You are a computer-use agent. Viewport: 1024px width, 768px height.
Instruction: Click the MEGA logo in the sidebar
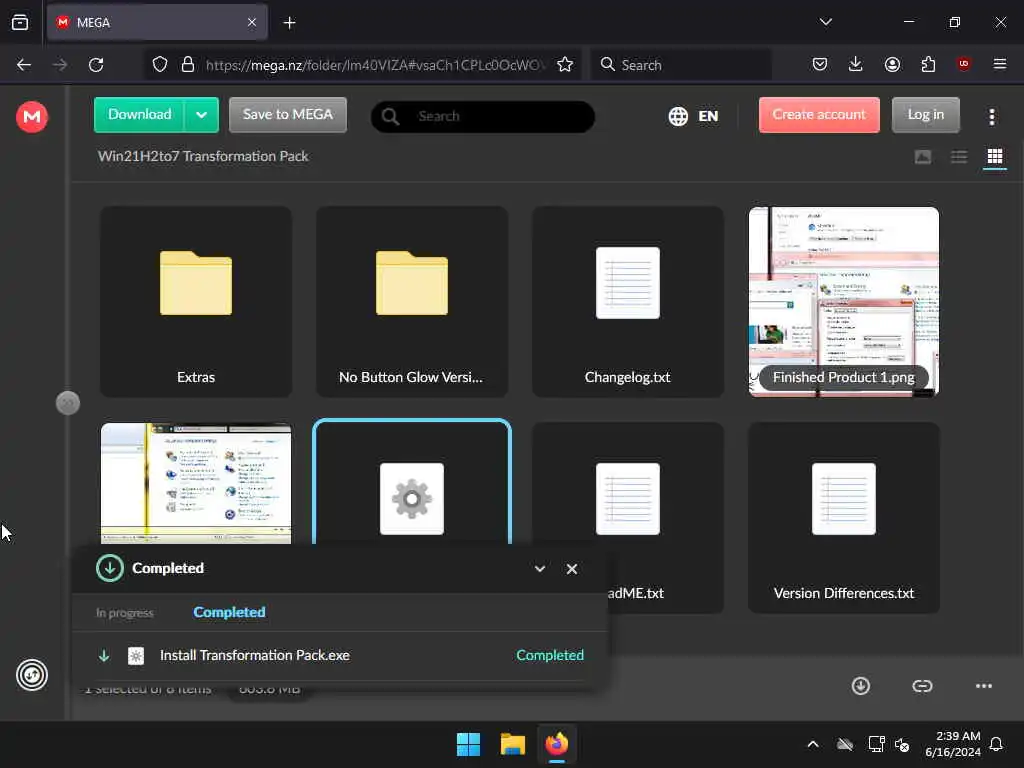(x=31, y=117)
